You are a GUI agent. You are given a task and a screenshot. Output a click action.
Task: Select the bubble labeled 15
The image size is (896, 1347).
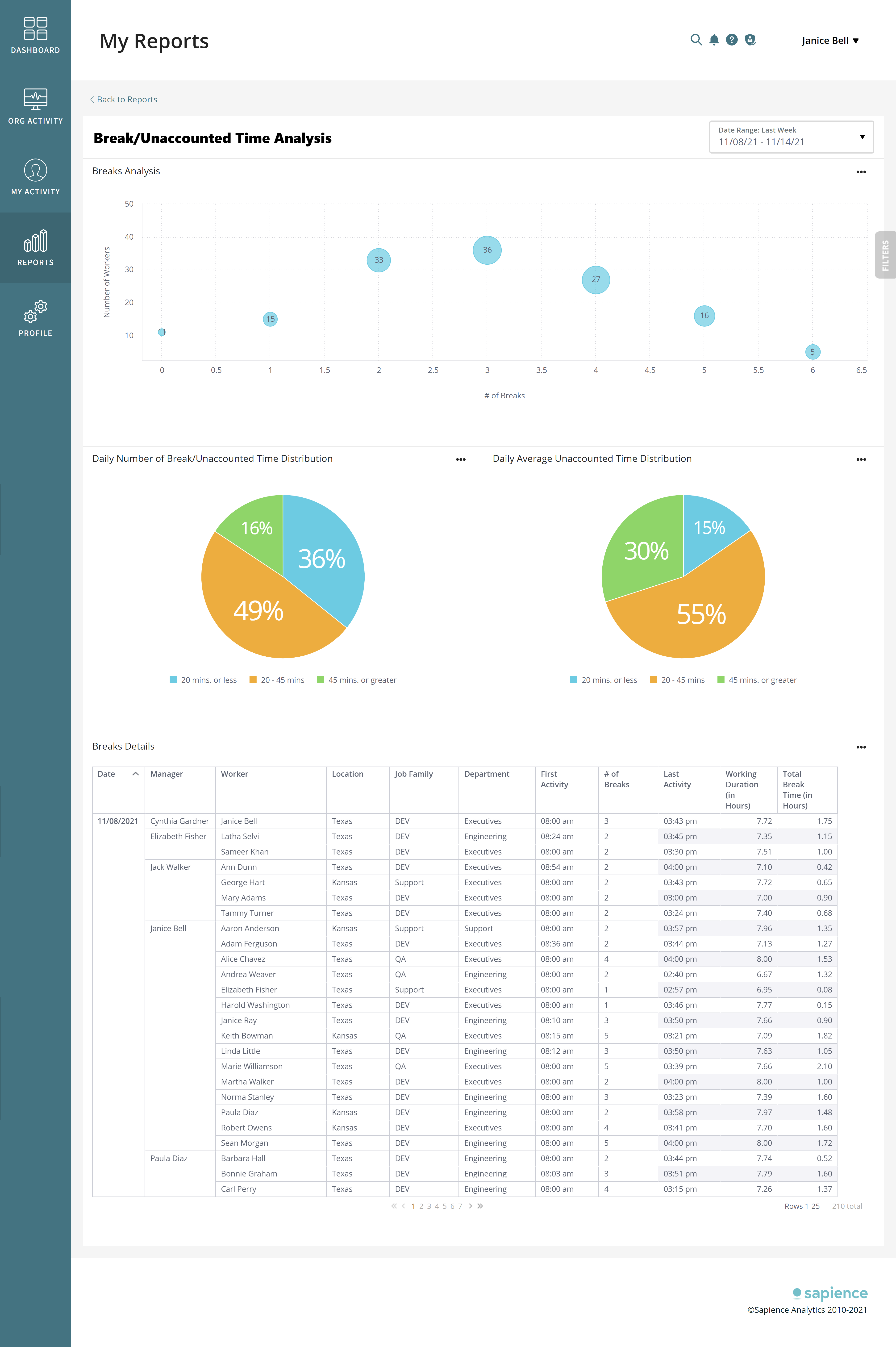click(x=270, y=319)
